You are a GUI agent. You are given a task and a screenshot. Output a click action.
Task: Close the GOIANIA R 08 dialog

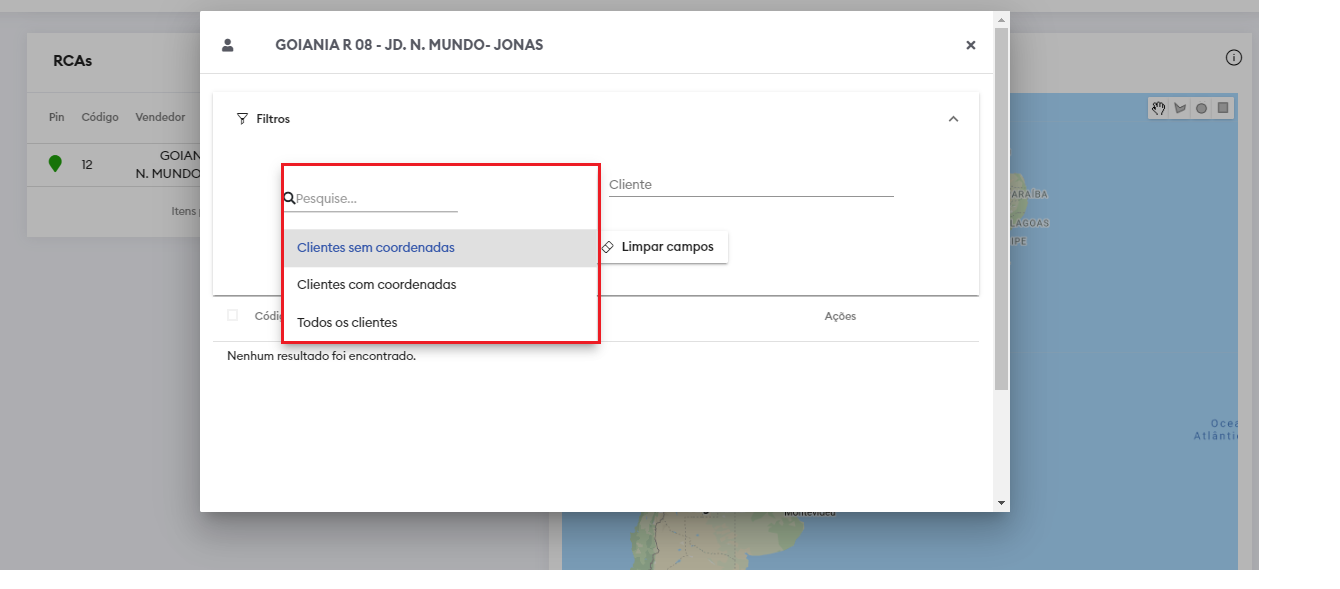[970, 45]
